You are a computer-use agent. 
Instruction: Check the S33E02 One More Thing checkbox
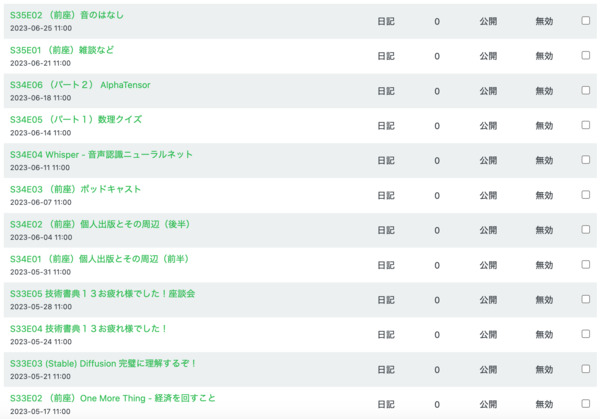coord(585,403)
